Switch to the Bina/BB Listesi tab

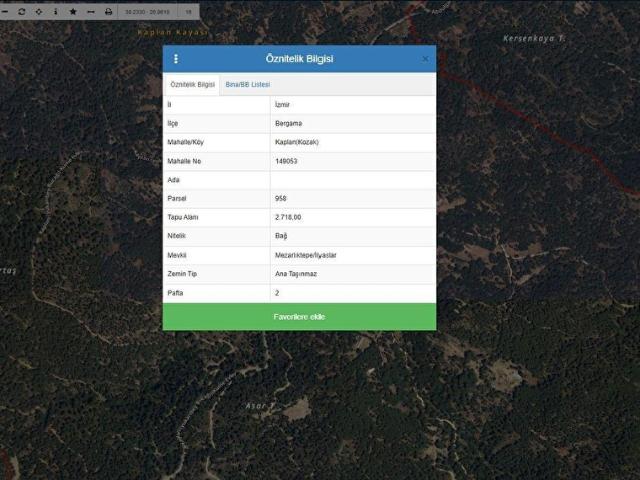coord(247,85)
